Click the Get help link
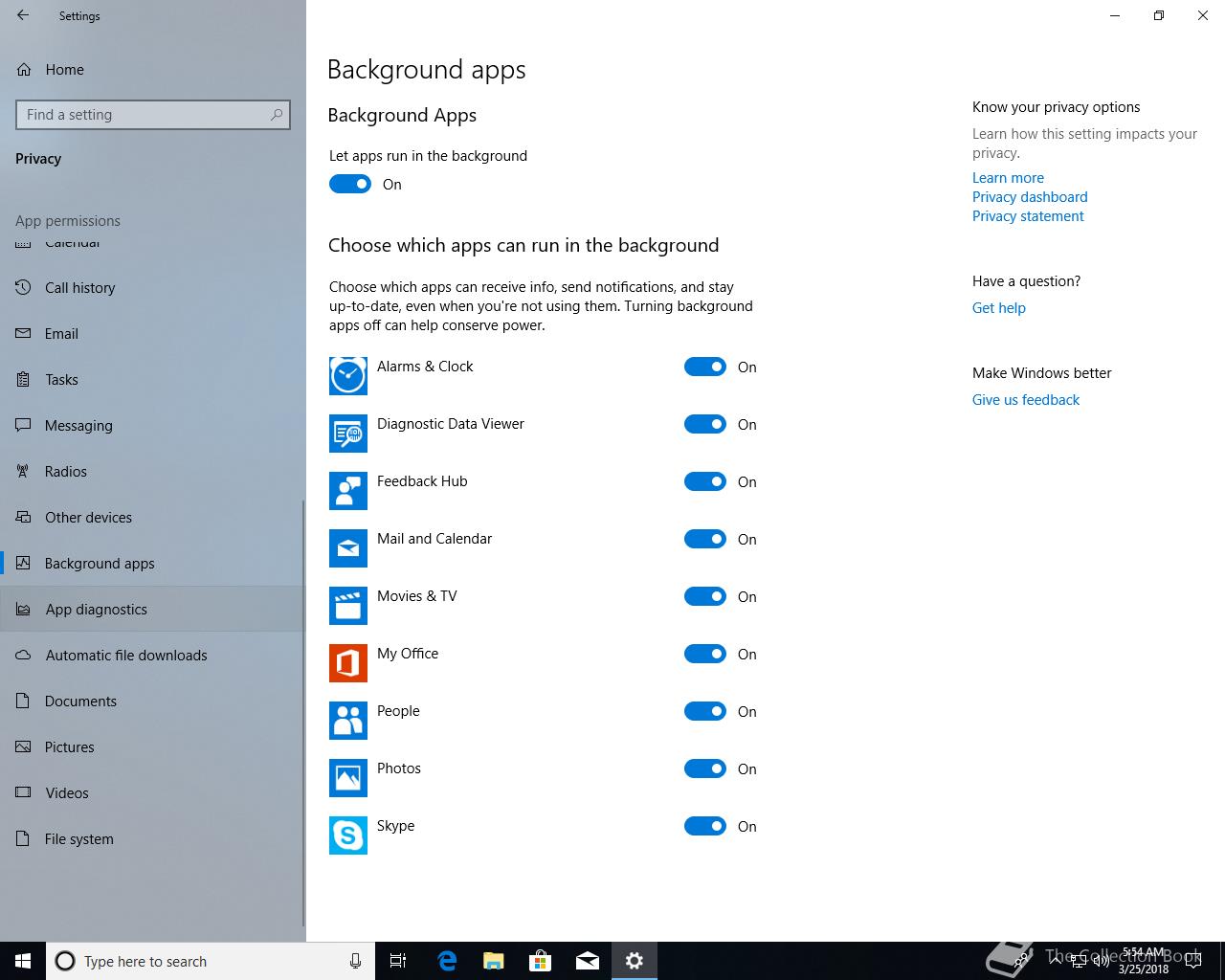The image size is (1225, 980). pos(998,307)
